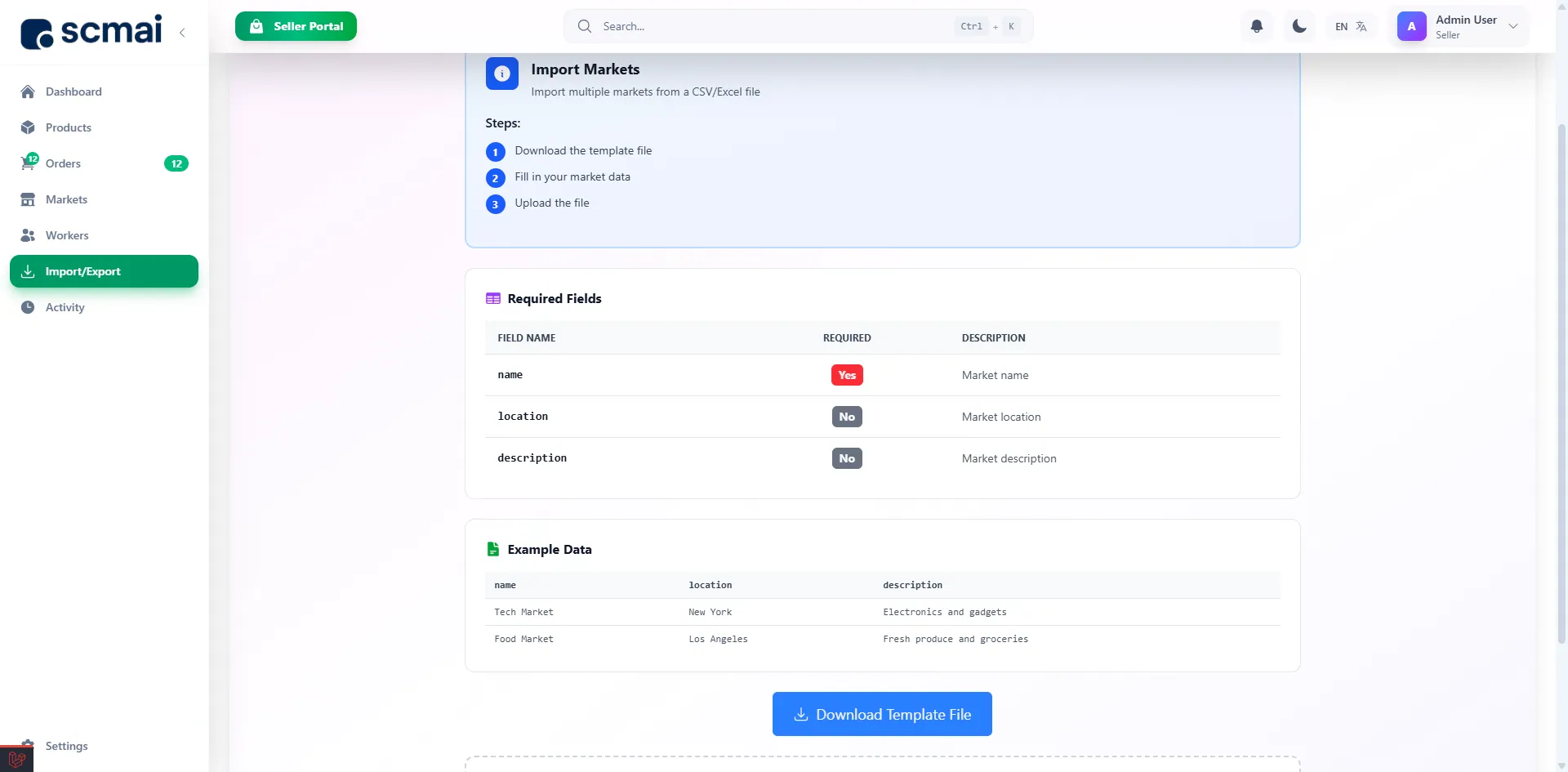Viewport: 1568px width, 772px height.
Task: Click the 'No' badge in description row
Action: point(847,458)
